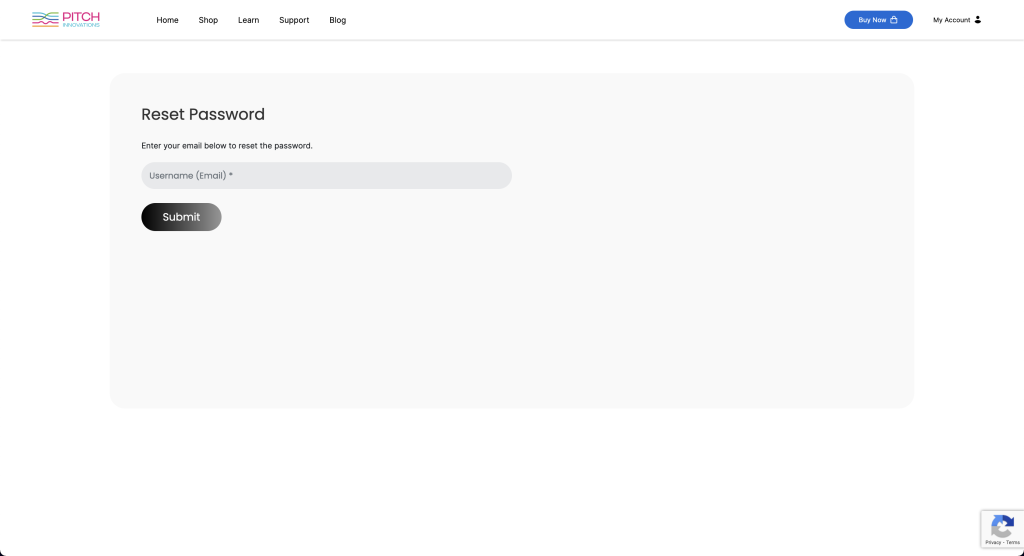Open the Learn menu
The image size is (1024, 556).
[248, 20]
